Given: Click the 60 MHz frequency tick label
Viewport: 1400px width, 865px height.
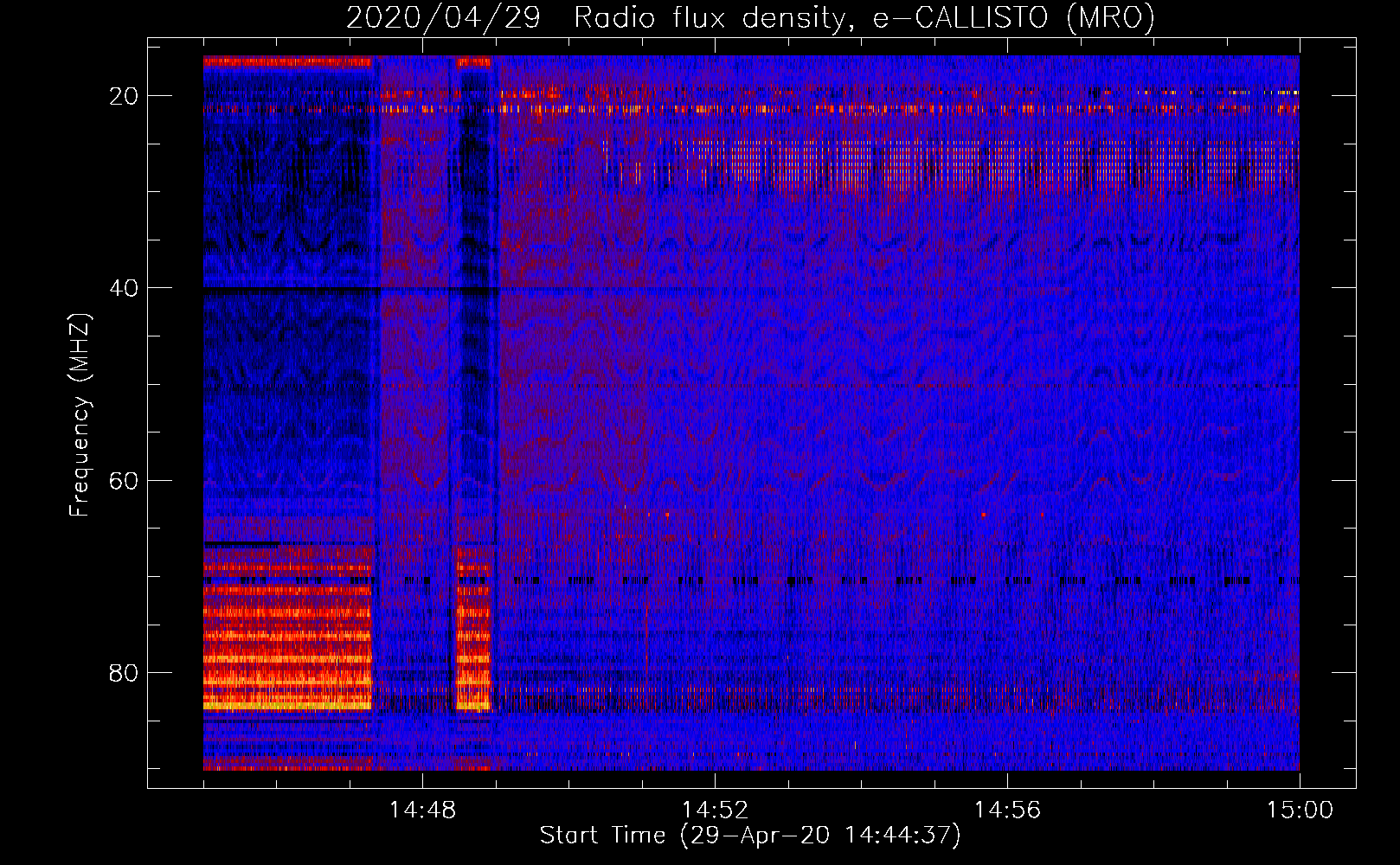Looking at the screenshot, I should [125, 480].
